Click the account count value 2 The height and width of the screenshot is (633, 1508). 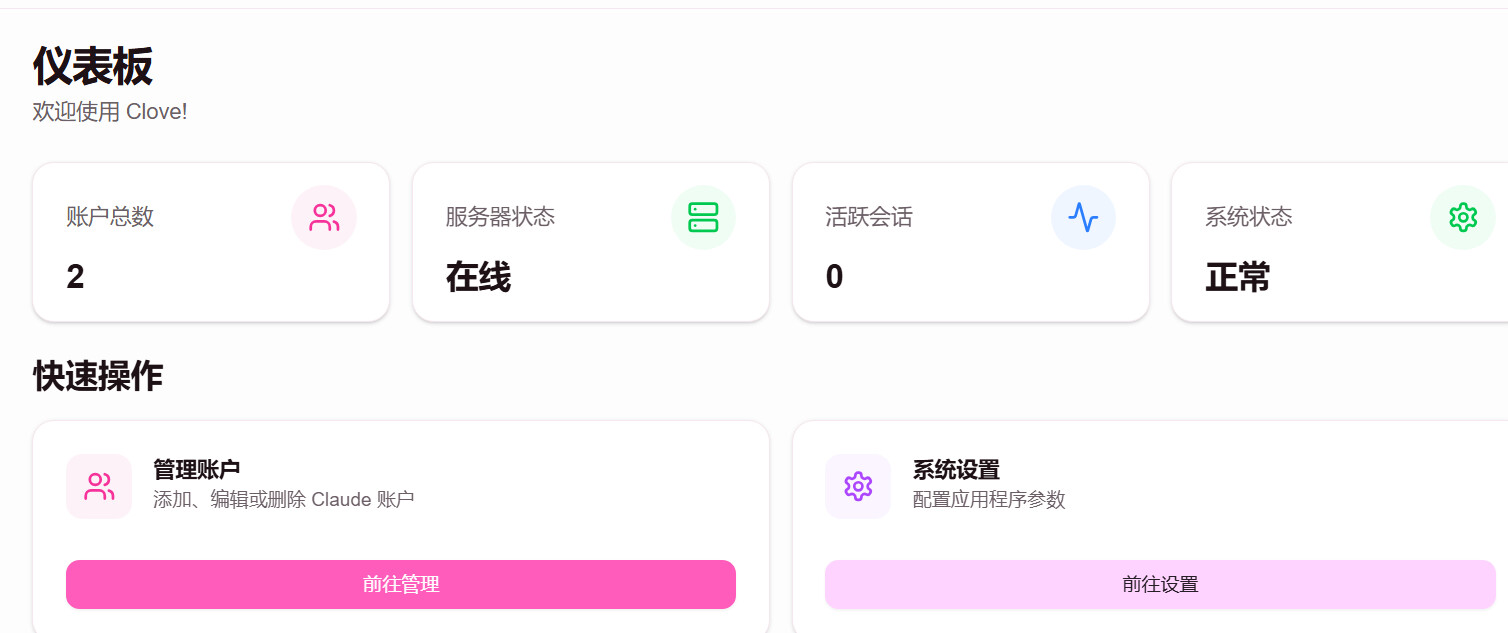[75, 277]
